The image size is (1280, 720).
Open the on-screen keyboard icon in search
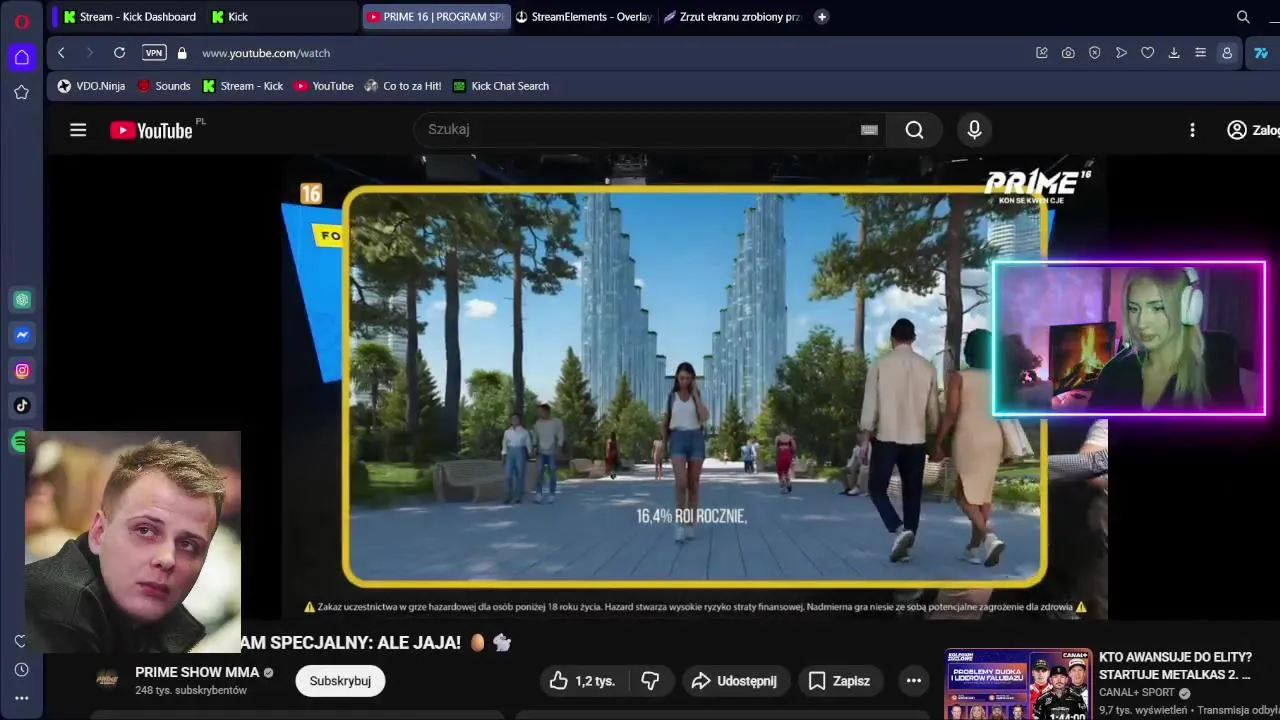pos(869,129)
